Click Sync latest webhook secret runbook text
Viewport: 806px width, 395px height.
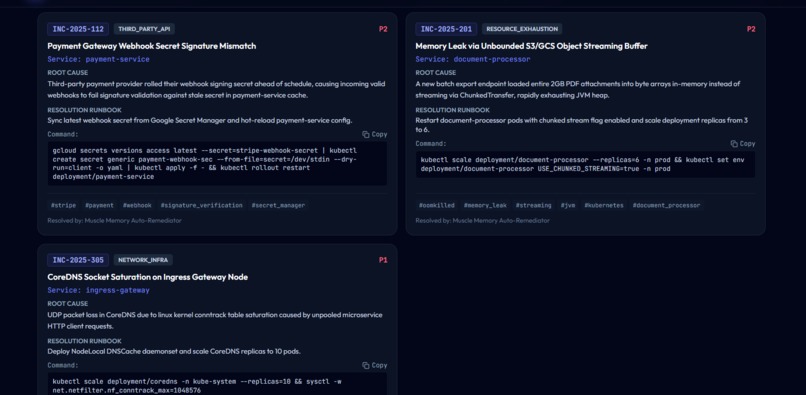(x=200, y=120)
